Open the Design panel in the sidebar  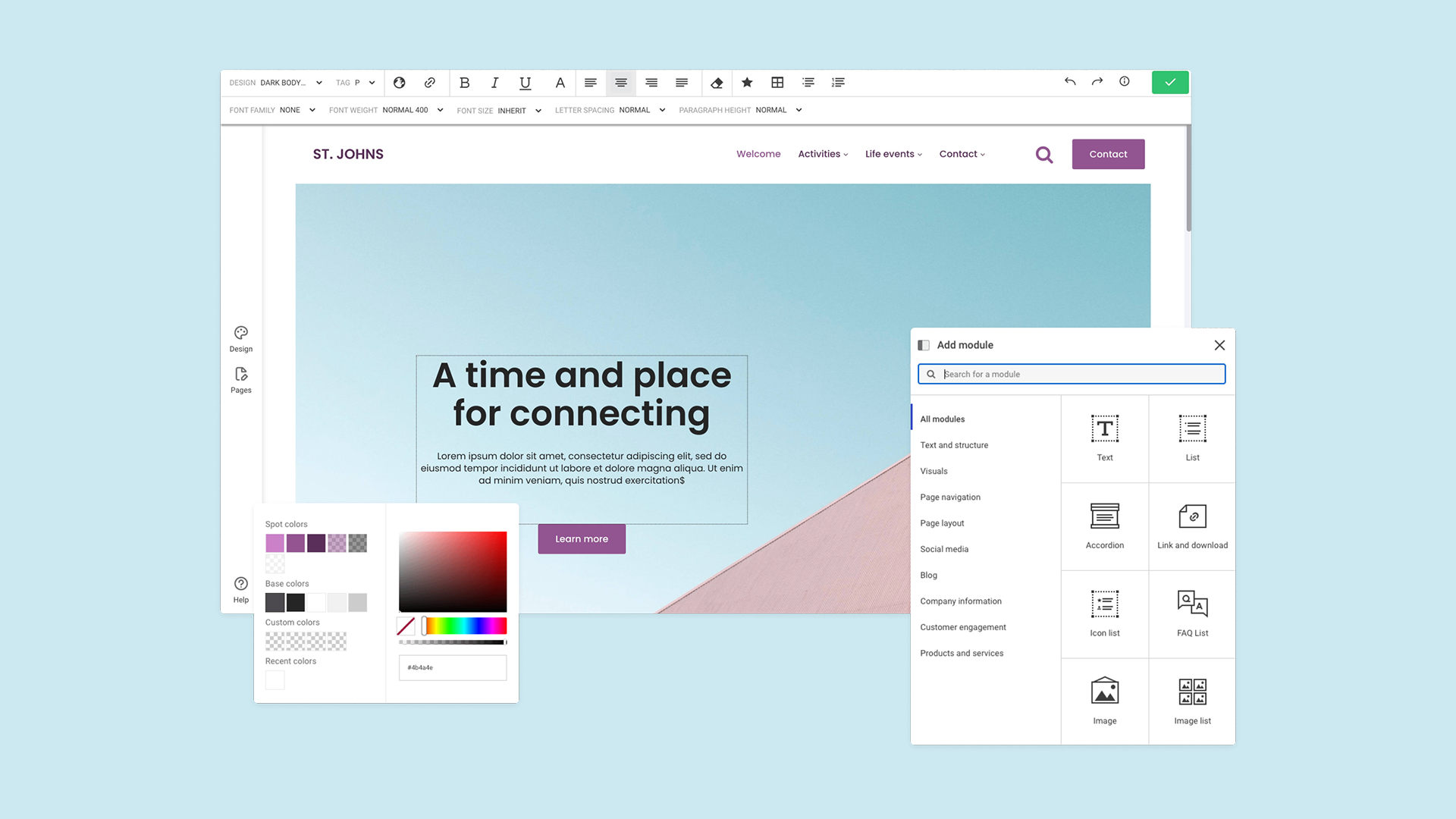pyautogui.click(x=240, y=338)
